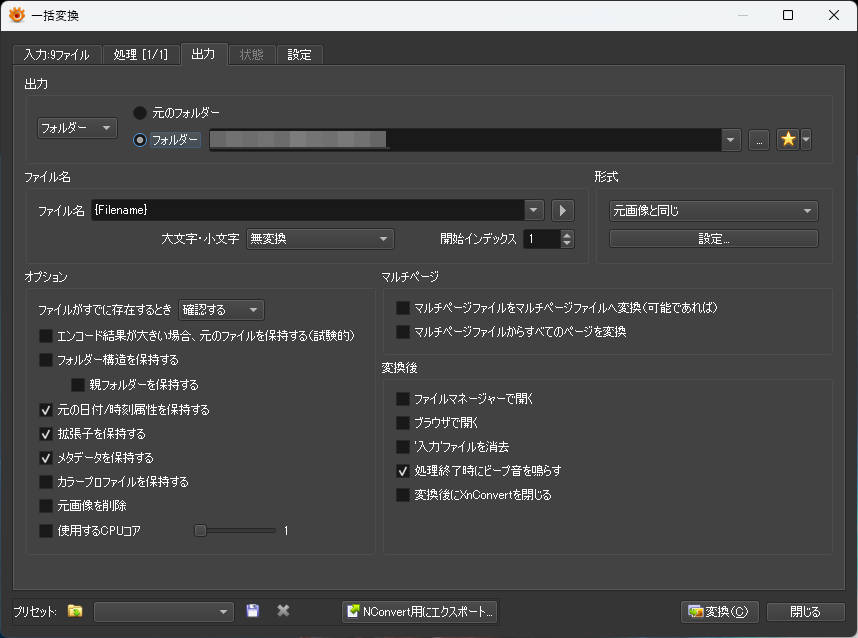The height and width of the screenshot is (638, 858).
Task: Browse for output folder using the ... button
Action: pyautogui.click(x=758, y=139)
